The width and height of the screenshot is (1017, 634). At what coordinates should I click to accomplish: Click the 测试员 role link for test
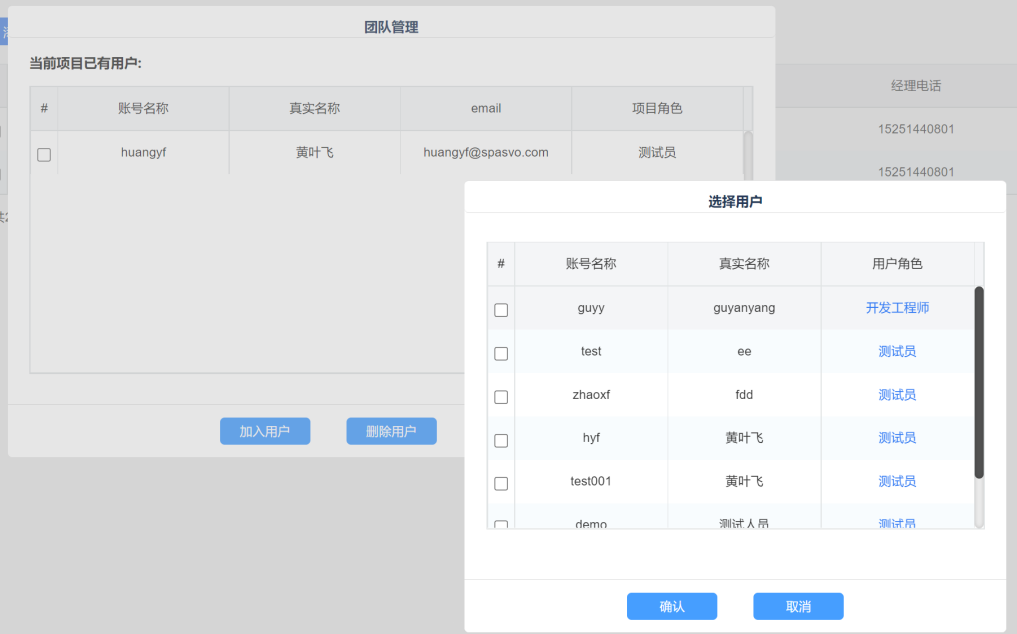coord(897,351)
